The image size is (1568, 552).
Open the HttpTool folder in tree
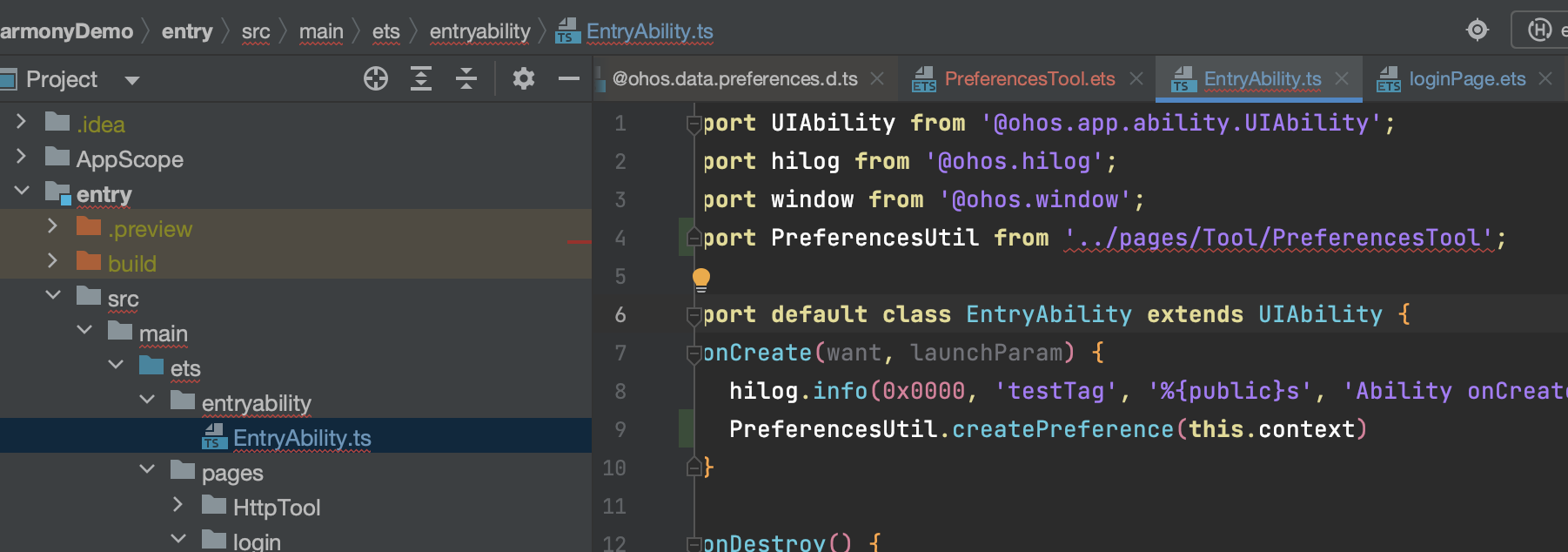tap(276, 508)
